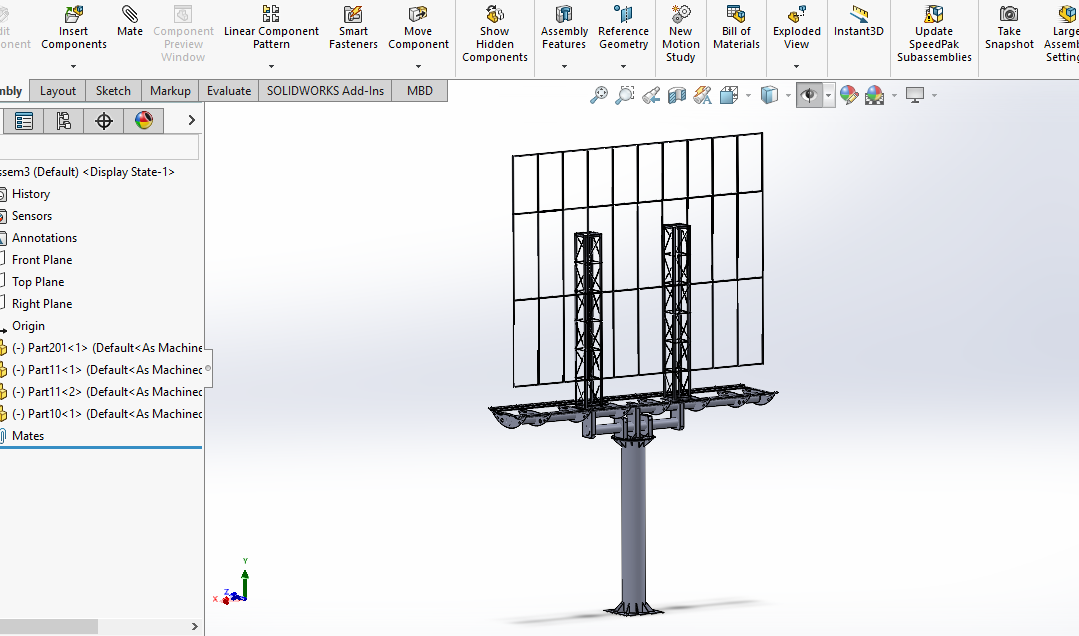Select component Part11<1>

107,370
